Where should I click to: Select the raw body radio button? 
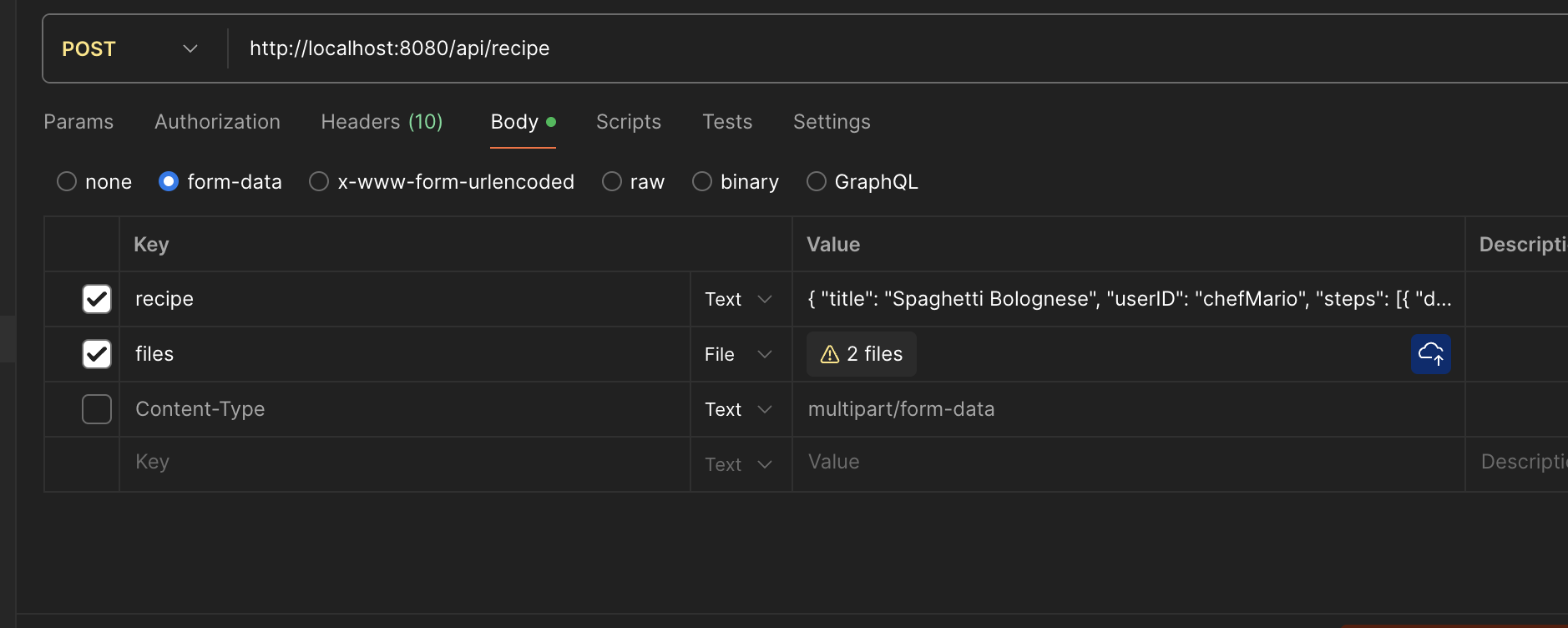pyautogui.click(x=612, y=181)
